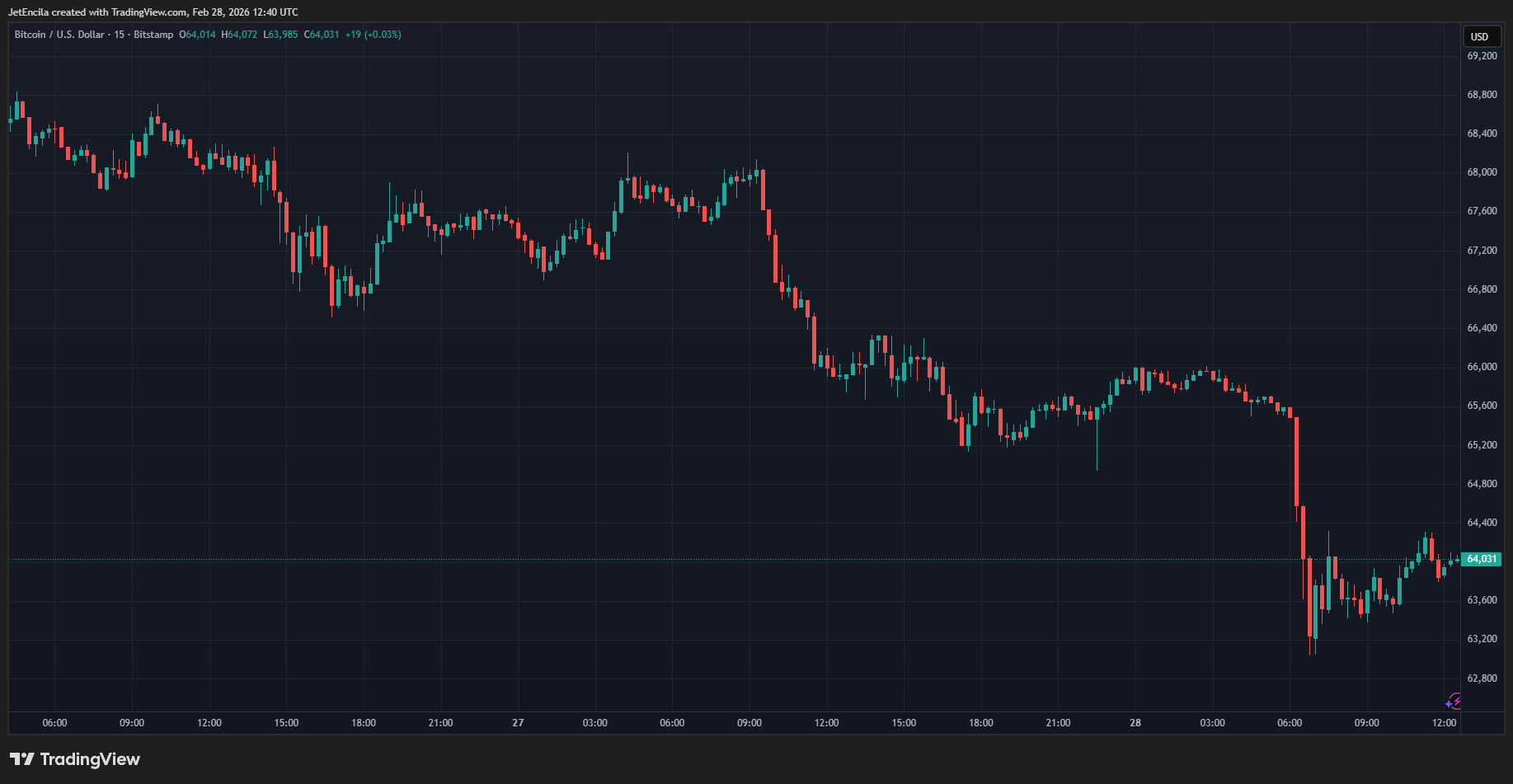
Task: Click the 69,200 price axis label
Action: click(x=1482, y=56)
